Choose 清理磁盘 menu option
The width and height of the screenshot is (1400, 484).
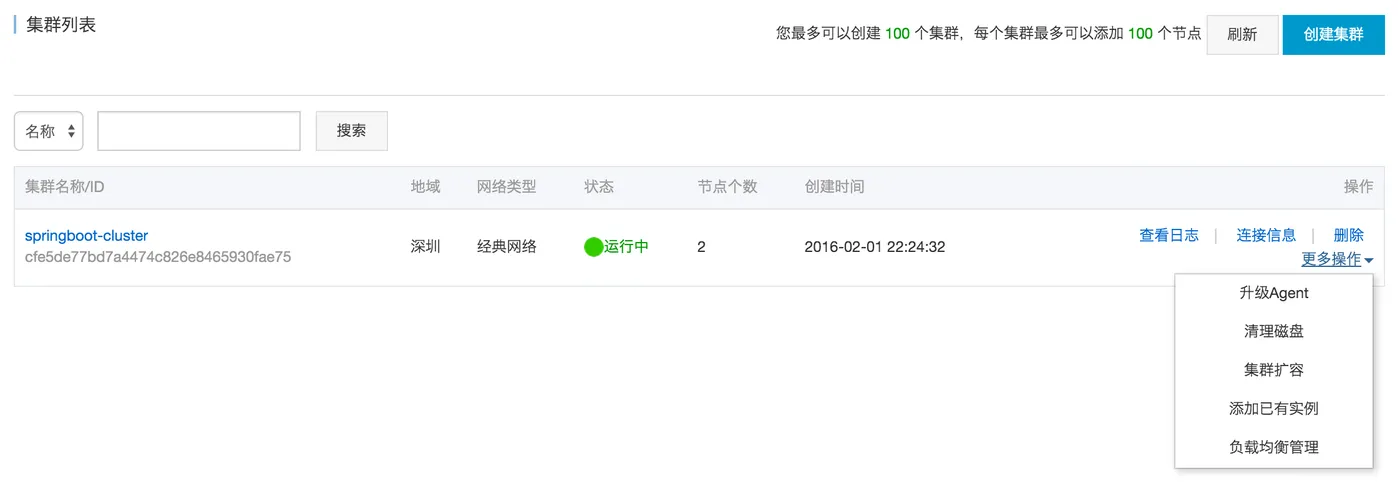[1273, 331]
